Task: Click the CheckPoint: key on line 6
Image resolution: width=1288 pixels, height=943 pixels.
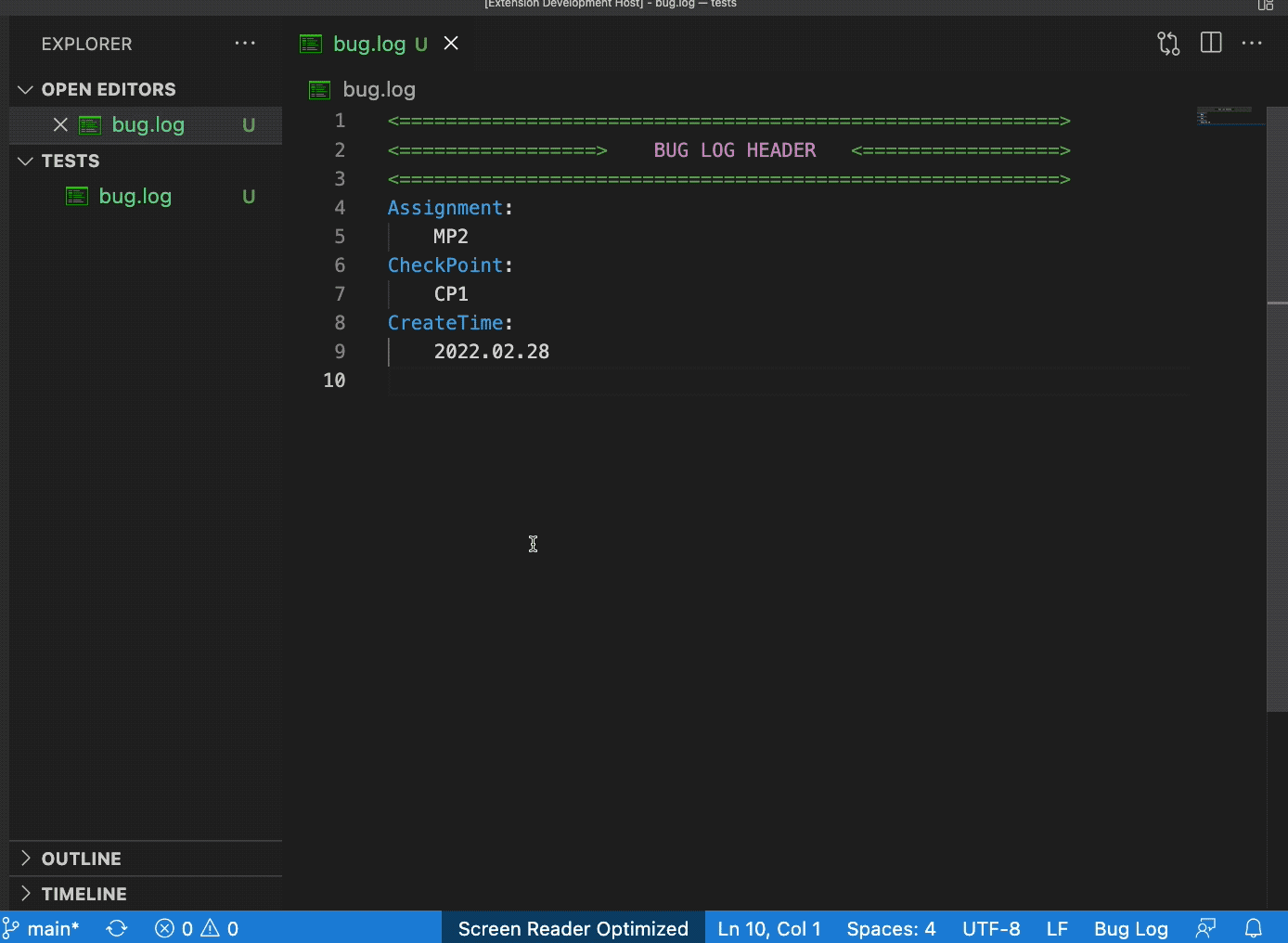Action: click(x=450, y=265)
